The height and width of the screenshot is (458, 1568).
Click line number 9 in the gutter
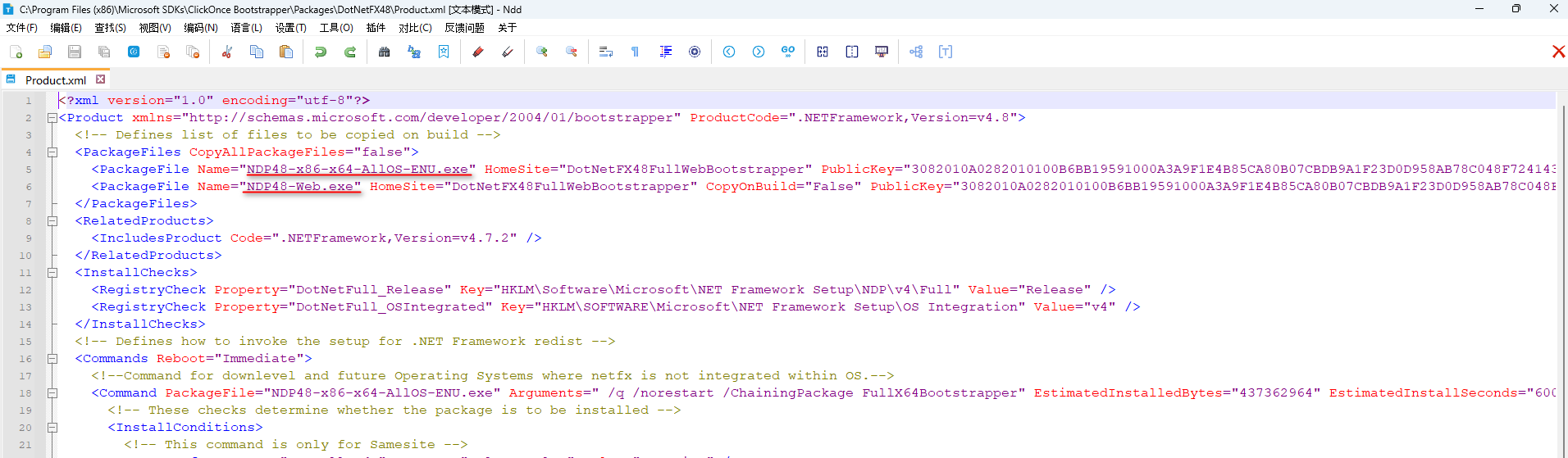[x=29, y=238]
